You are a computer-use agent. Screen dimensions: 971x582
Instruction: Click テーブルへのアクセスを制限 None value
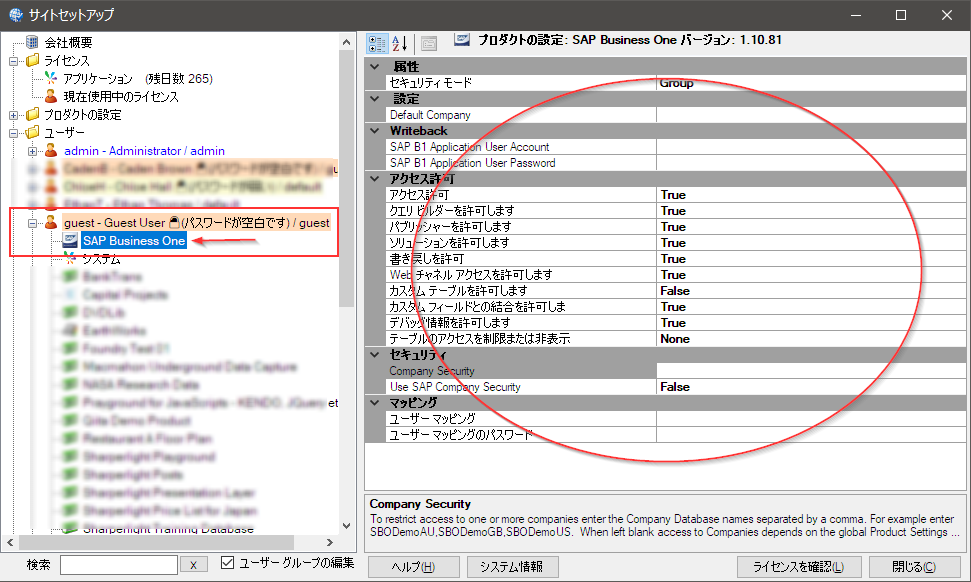[x=811, y=339]
